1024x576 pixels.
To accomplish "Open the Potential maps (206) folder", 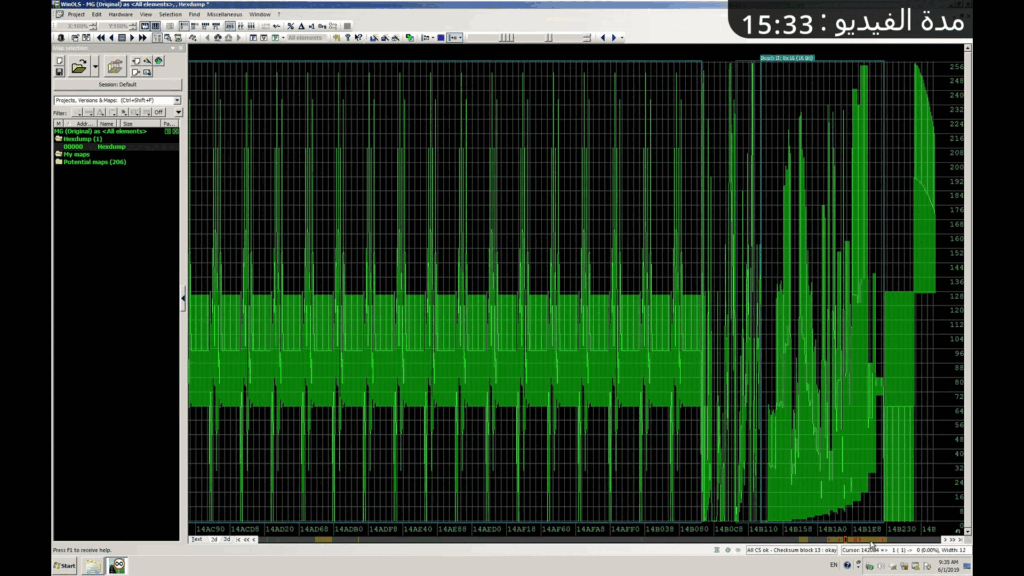I will (x=94, y=162).
